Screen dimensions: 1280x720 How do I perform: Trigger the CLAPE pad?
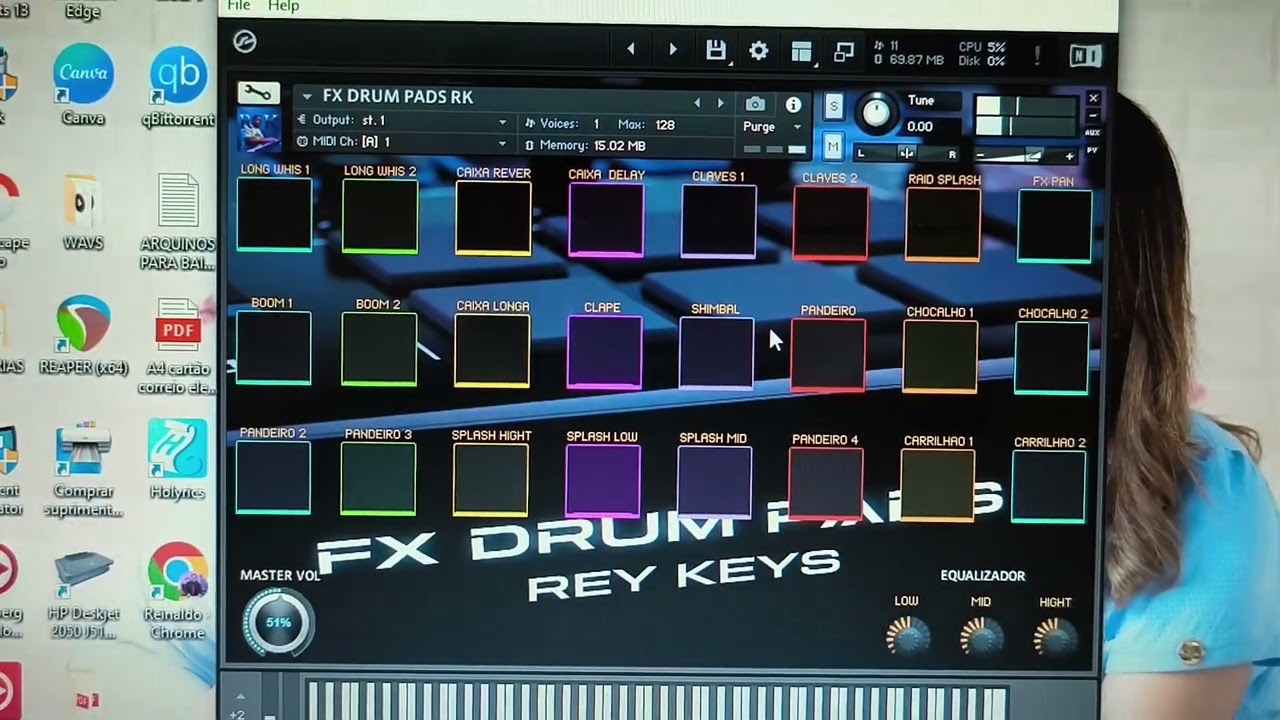[x=604, y=352]
